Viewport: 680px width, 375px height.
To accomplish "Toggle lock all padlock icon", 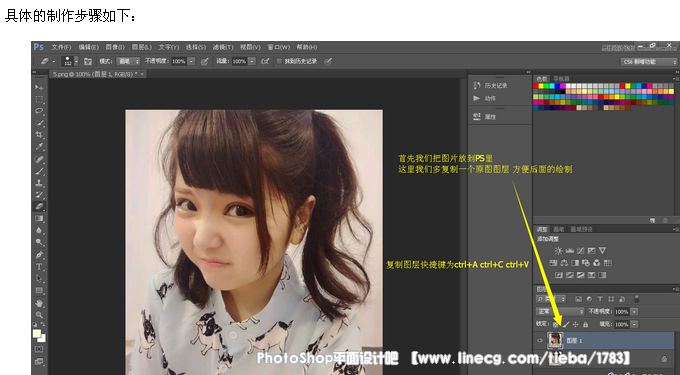I will coord(585,324).
